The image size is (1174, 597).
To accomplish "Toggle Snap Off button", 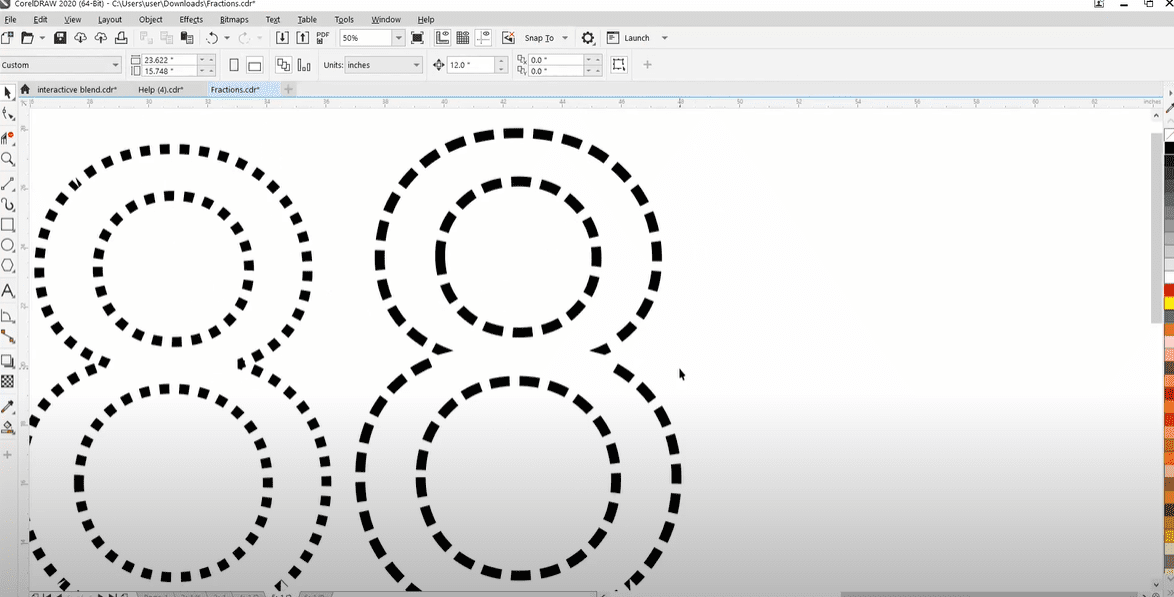I will click(508, 37).
